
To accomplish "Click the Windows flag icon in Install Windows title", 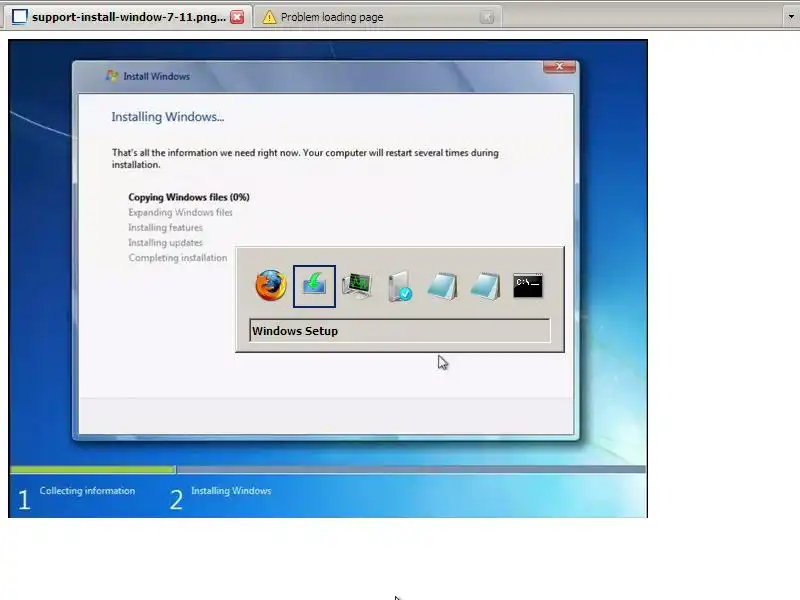I will (112, 76).
